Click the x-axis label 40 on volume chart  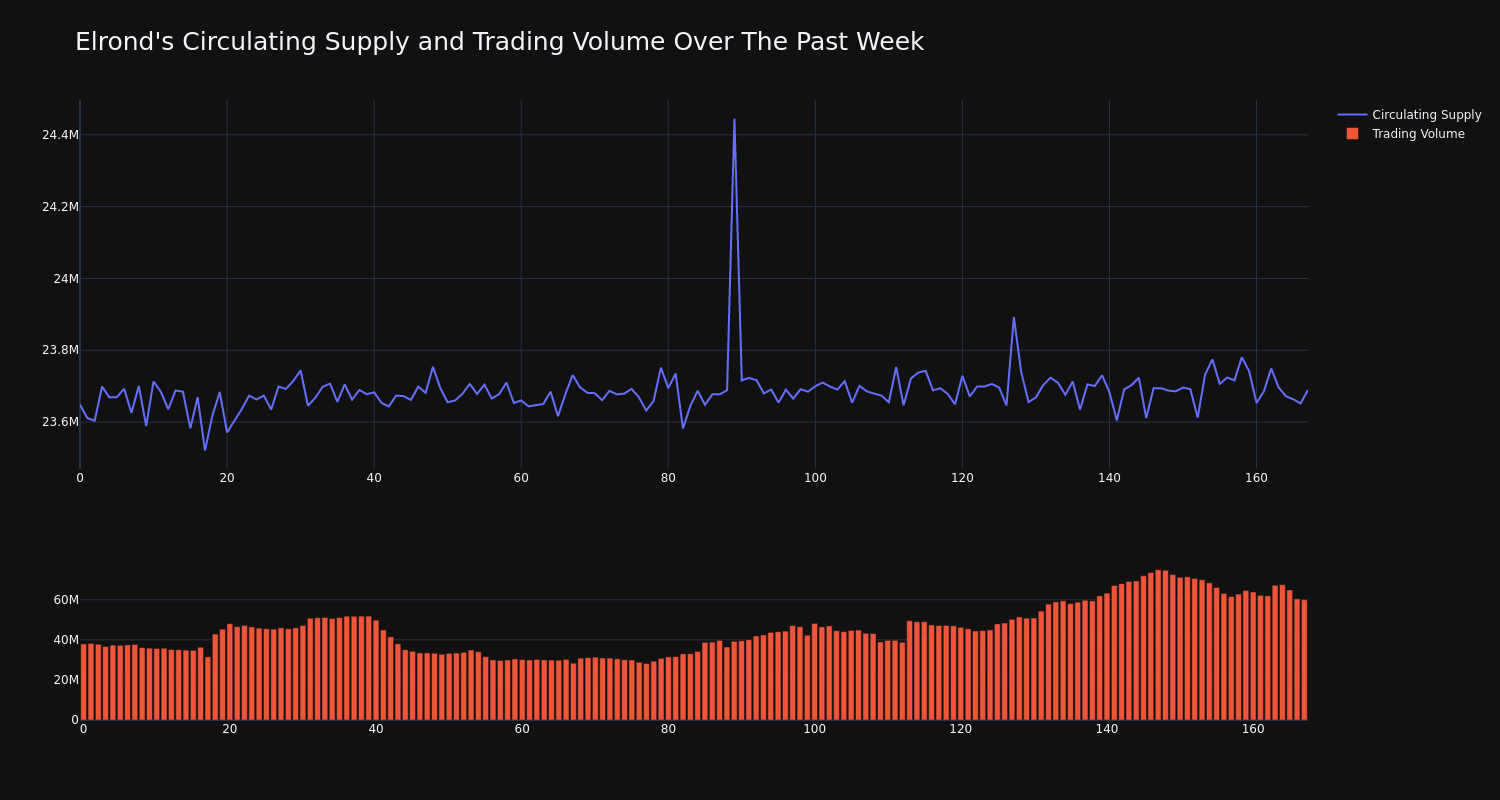click(376, 729)
